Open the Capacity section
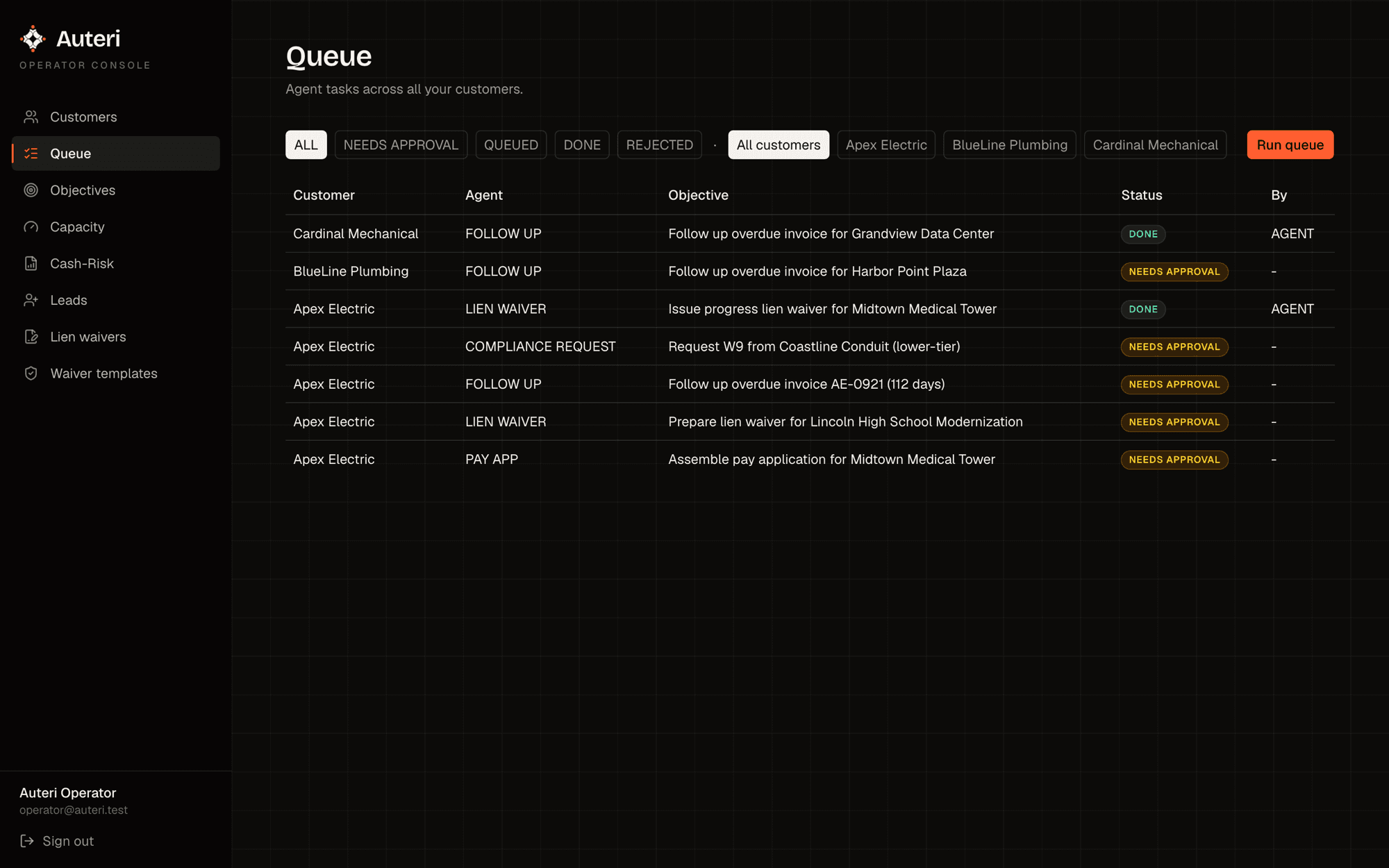The image size is (1389, 868). (x=116, y=227)
